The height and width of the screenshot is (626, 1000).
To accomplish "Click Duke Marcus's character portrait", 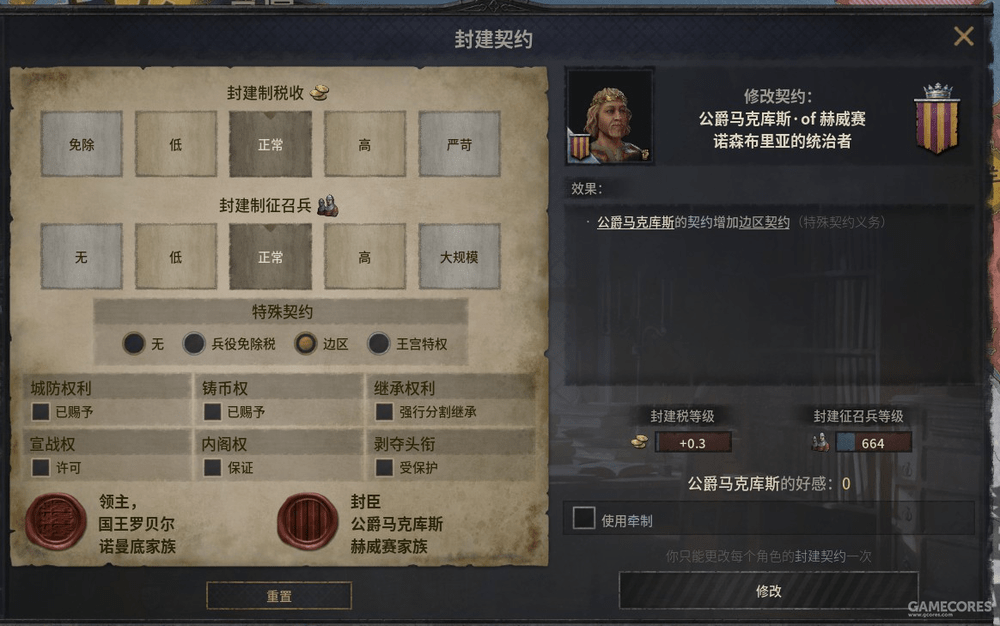I will (610, 116).
